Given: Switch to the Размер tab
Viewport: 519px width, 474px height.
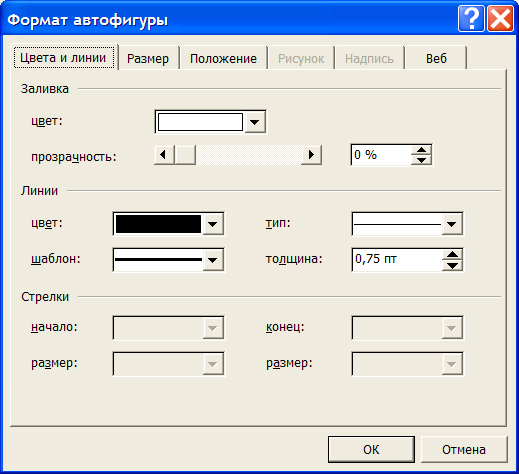Looking at the screenshot, I should pos(148,59).
